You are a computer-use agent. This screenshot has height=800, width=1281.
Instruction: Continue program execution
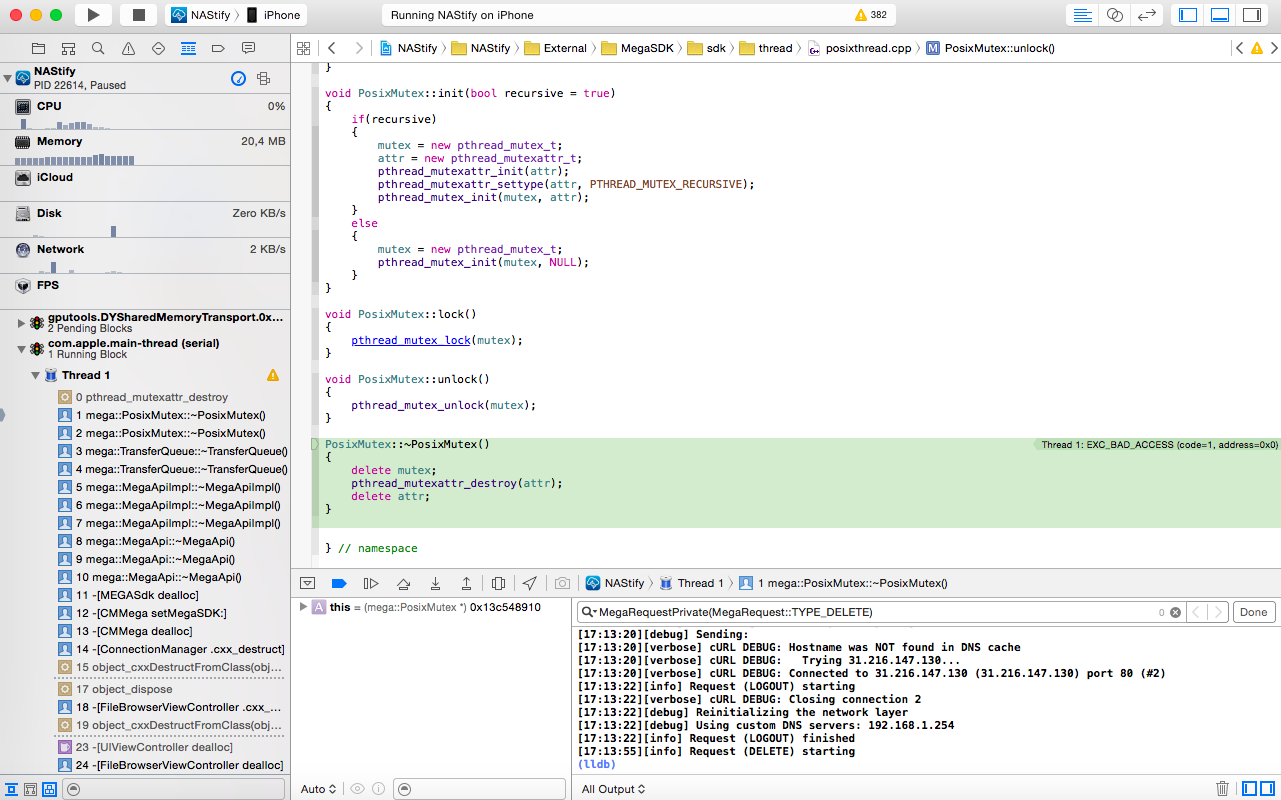371,583
